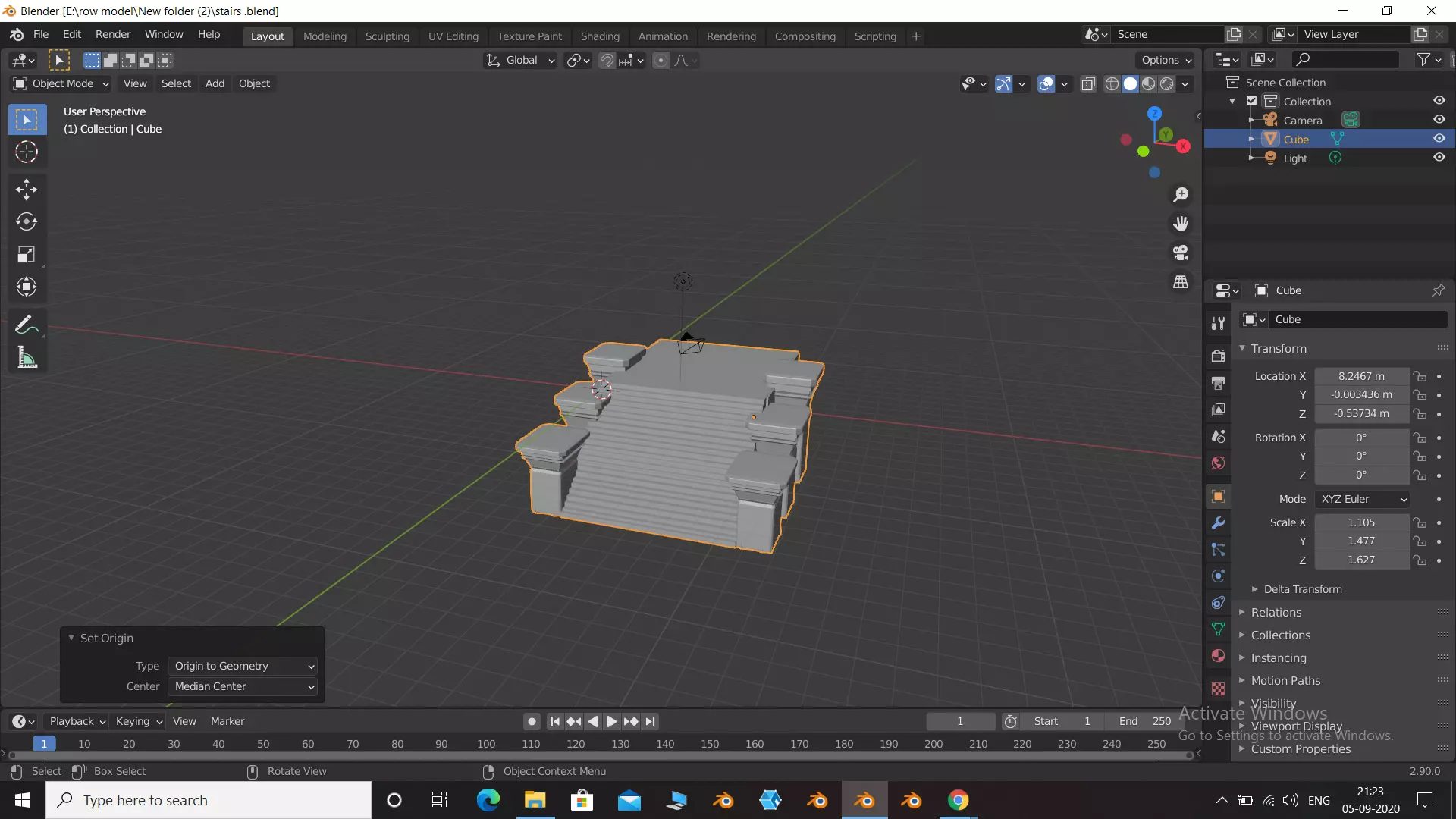Screen dimensions: 1456x819
Task: Open Physics properties tab
Action: [1218, 576]
